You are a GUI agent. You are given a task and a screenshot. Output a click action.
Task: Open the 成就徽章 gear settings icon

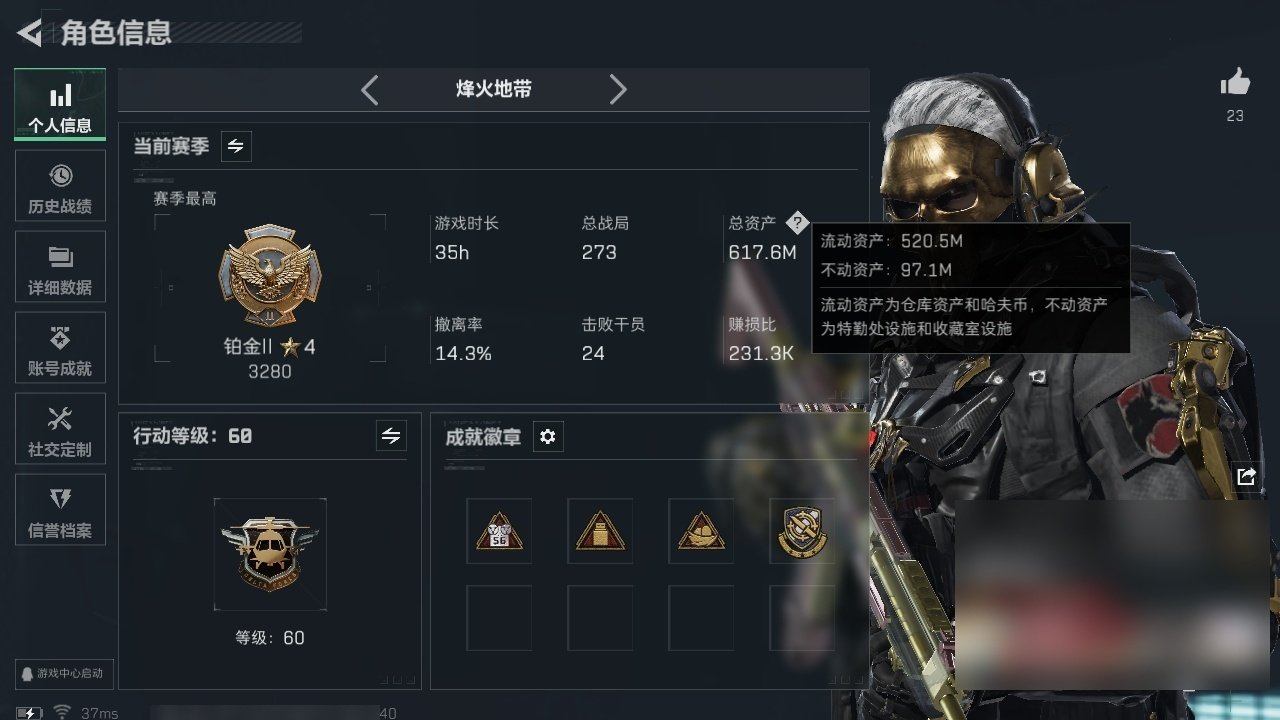(x=548, y=437)
